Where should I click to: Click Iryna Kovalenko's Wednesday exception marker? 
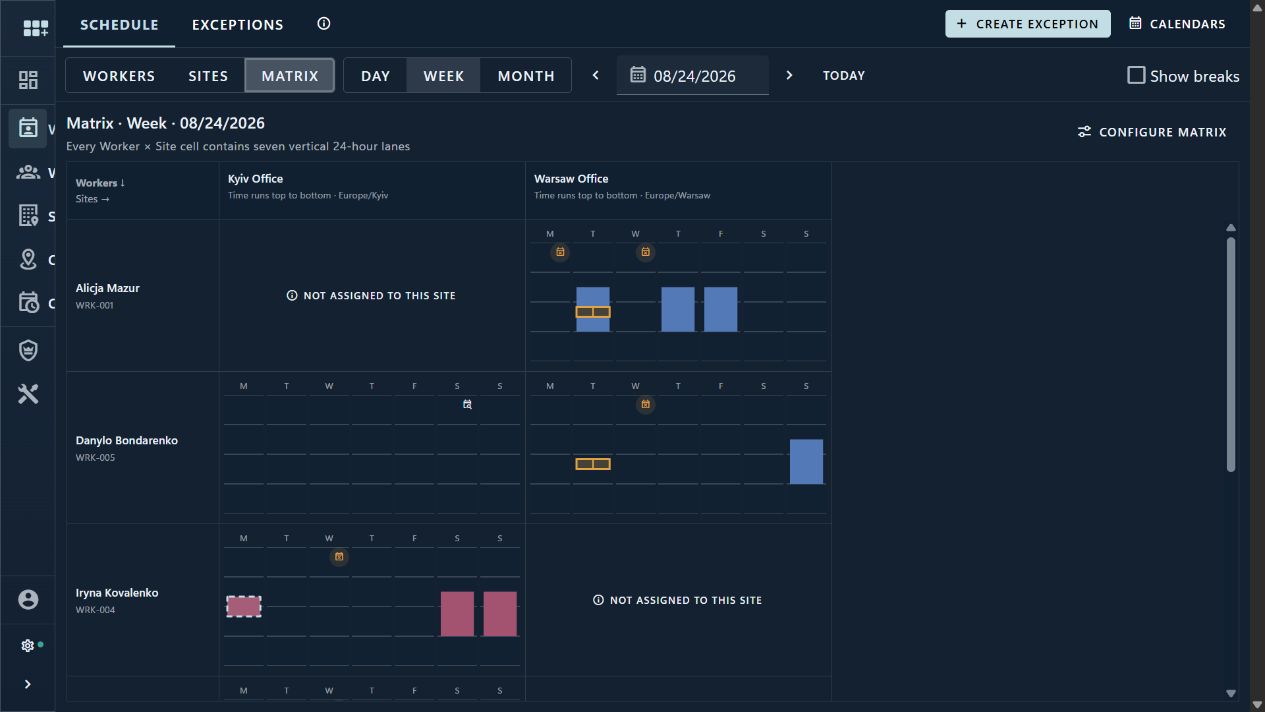[339, 556]
